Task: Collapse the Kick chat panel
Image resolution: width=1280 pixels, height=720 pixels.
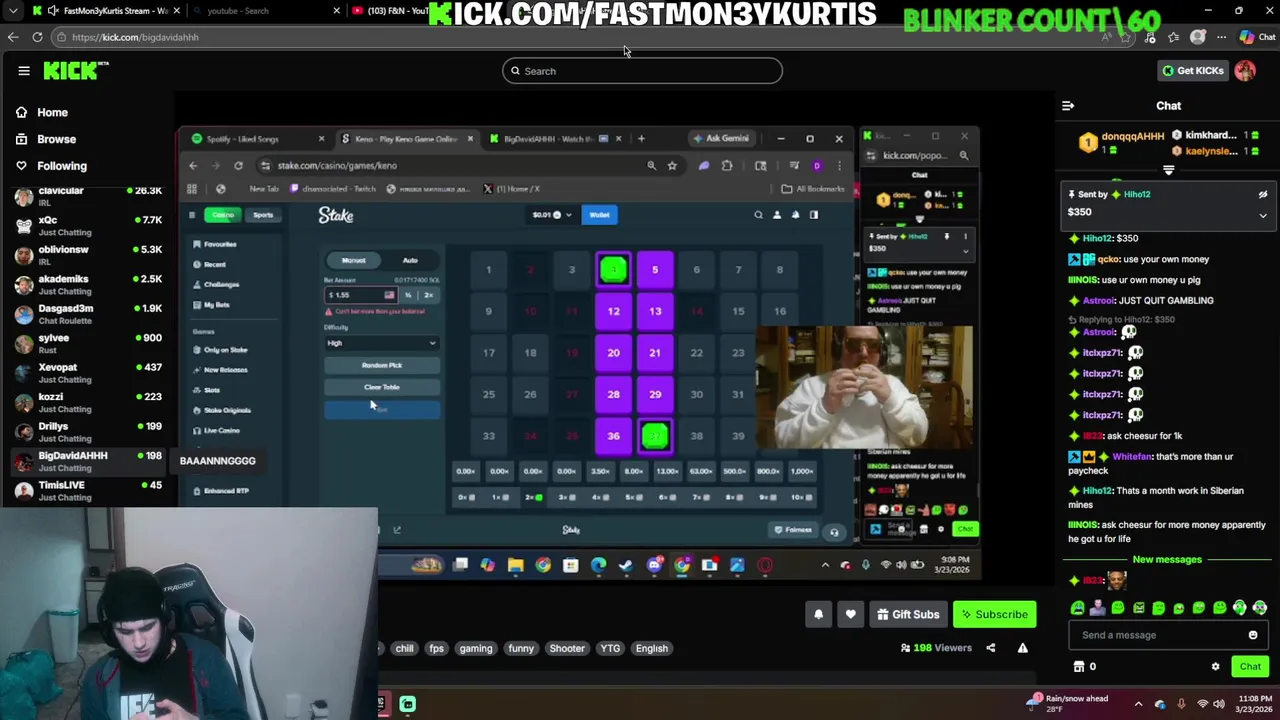Action: pos(1068,106)
